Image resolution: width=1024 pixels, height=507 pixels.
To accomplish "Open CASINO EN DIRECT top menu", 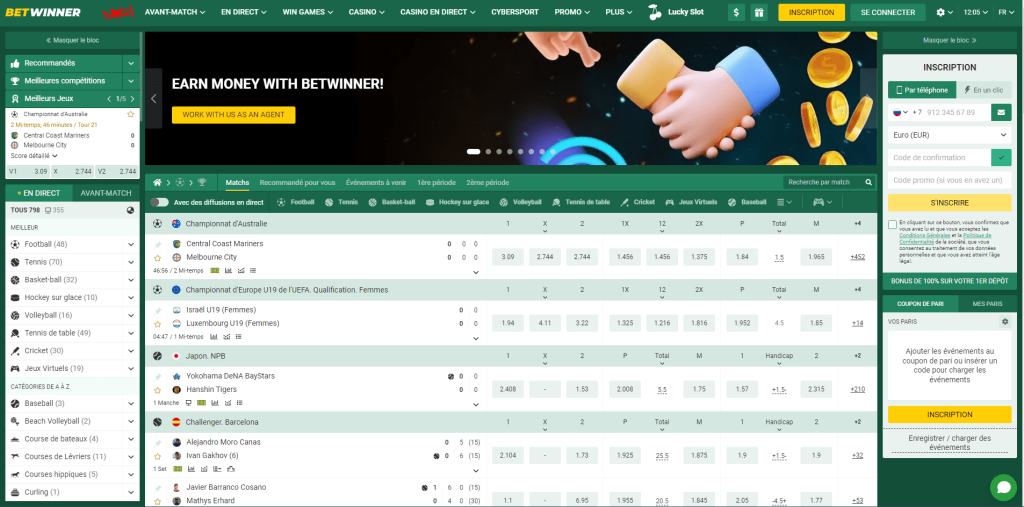I will pos(438,12).
